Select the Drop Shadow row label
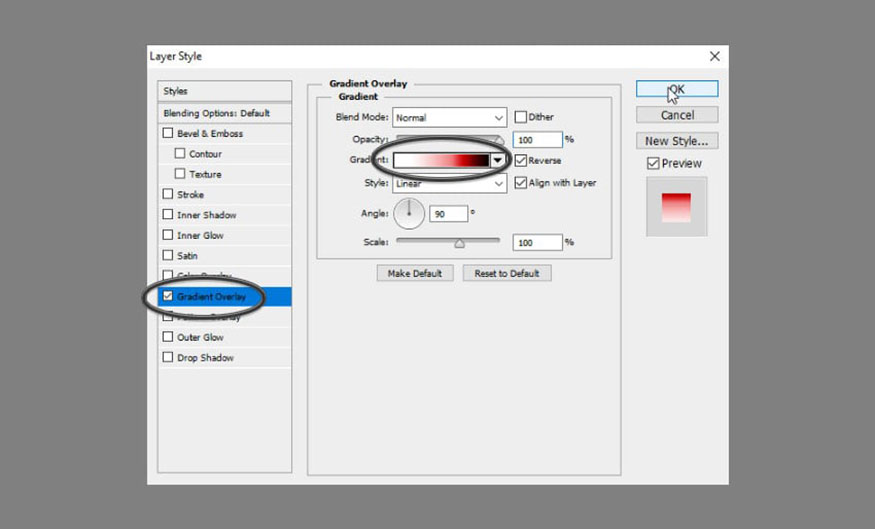Viewport: 875px width, 529px height. pos(205,358)
